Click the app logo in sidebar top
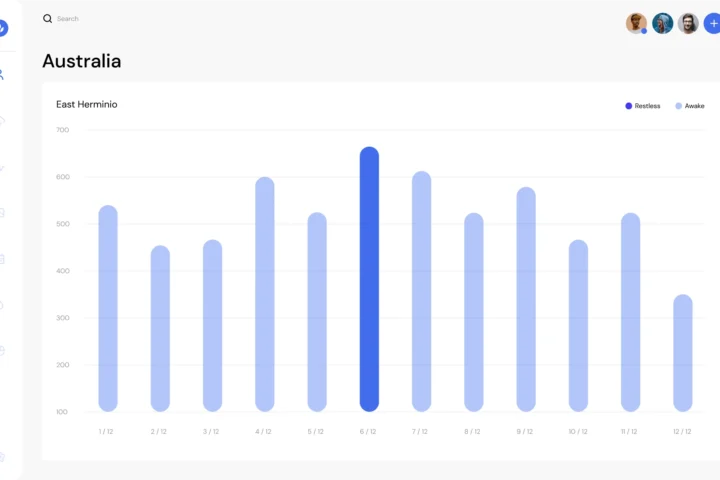The image size is (720, 480). pyautogui.click(x=3, y=28)
